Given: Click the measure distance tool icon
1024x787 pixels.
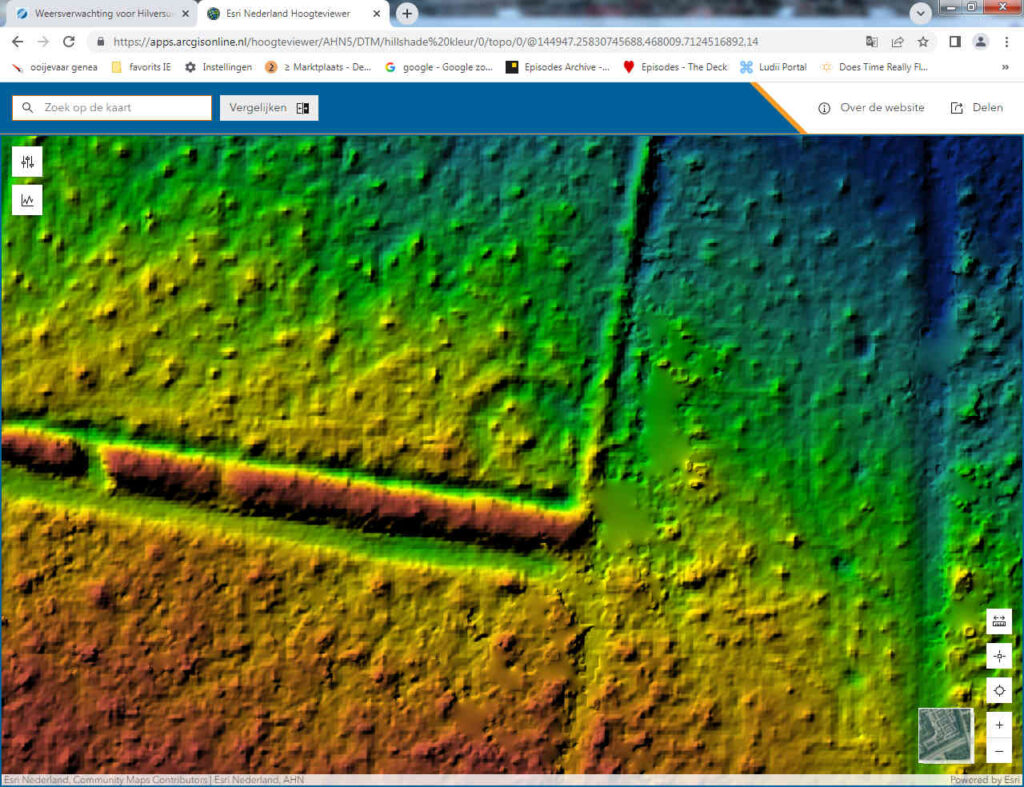Looking at the screenshot, I should point(998,621).
